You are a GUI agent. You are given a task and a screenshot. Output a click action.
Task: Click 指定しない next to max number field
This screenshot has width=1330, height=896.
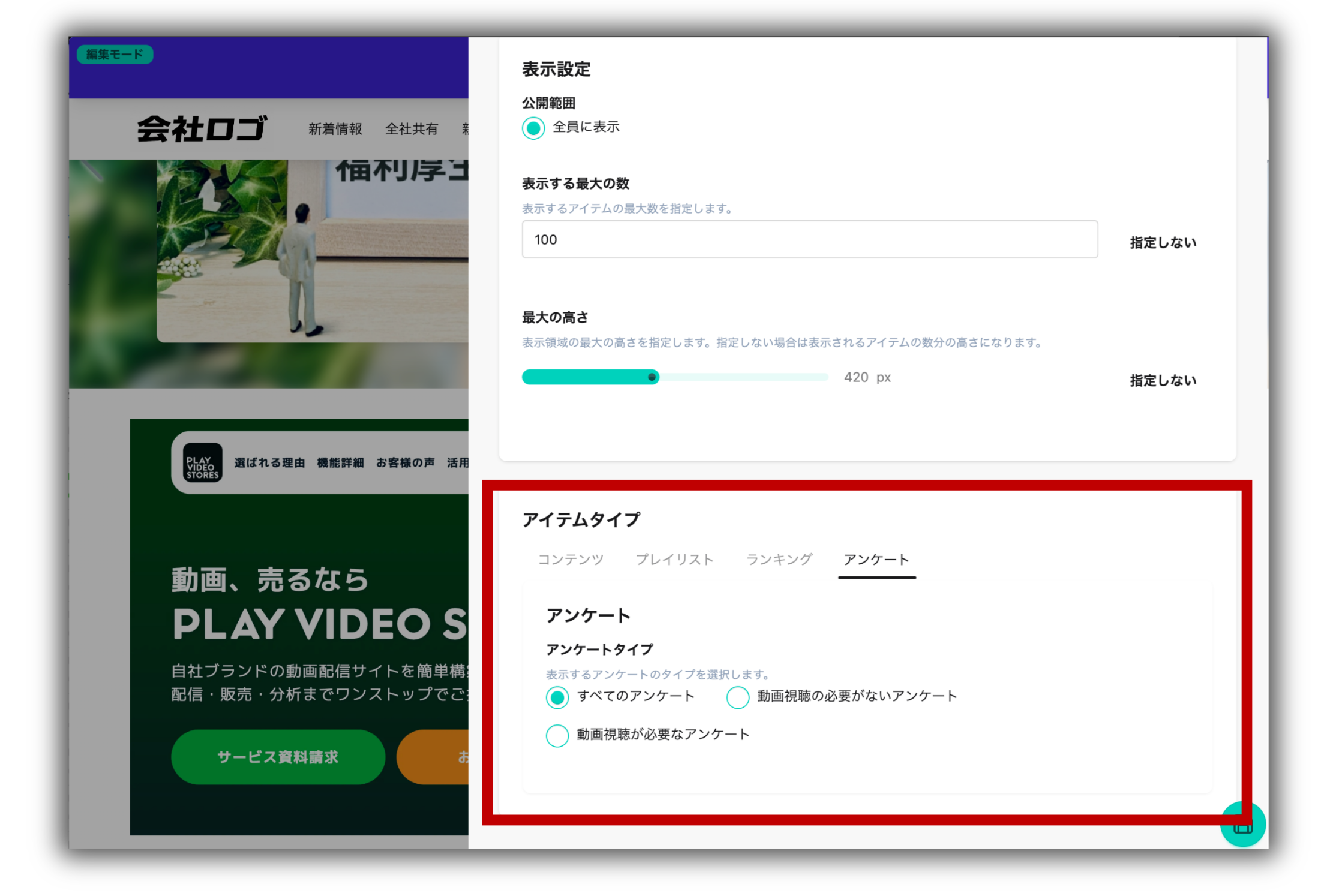click(x=1163, y=243)
